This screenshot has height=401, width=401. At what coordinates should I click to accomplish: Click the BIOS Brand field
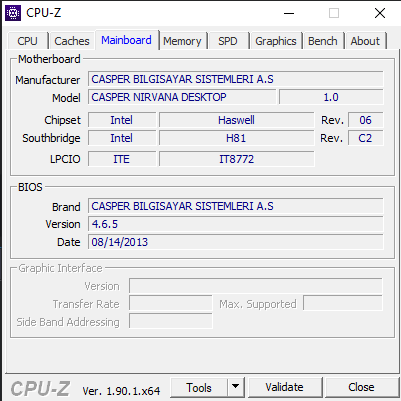pos(236,206)
